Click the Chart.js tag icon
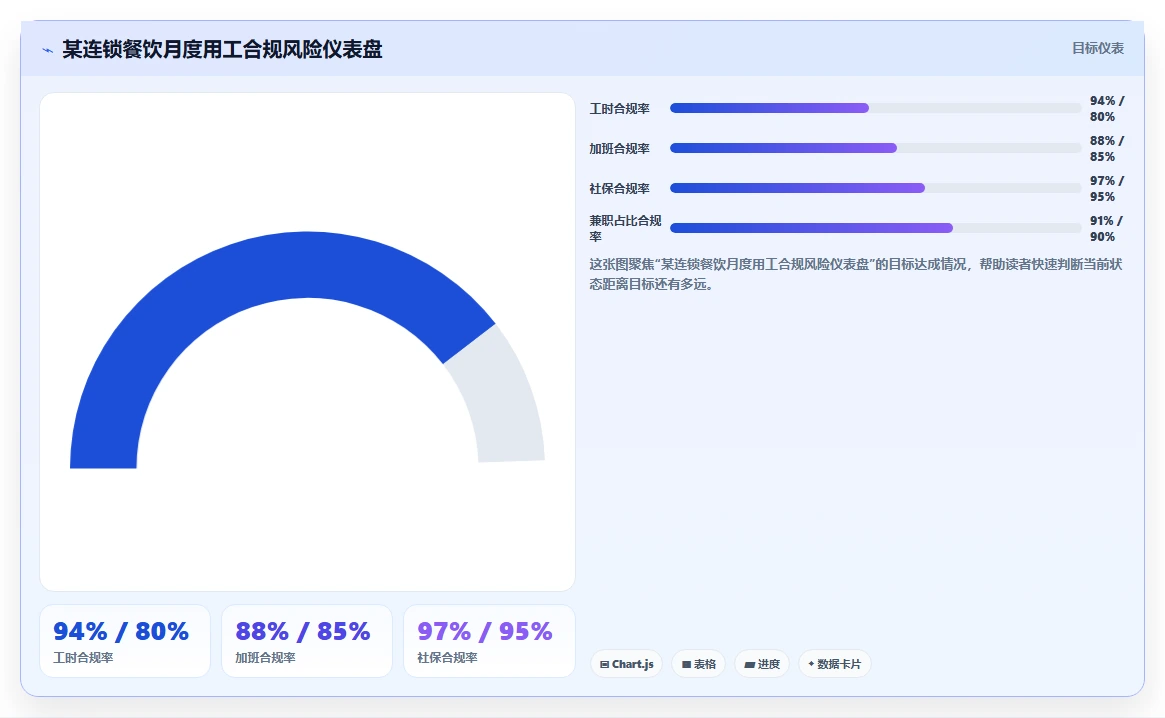The image size is (1165, 718). 604,664
